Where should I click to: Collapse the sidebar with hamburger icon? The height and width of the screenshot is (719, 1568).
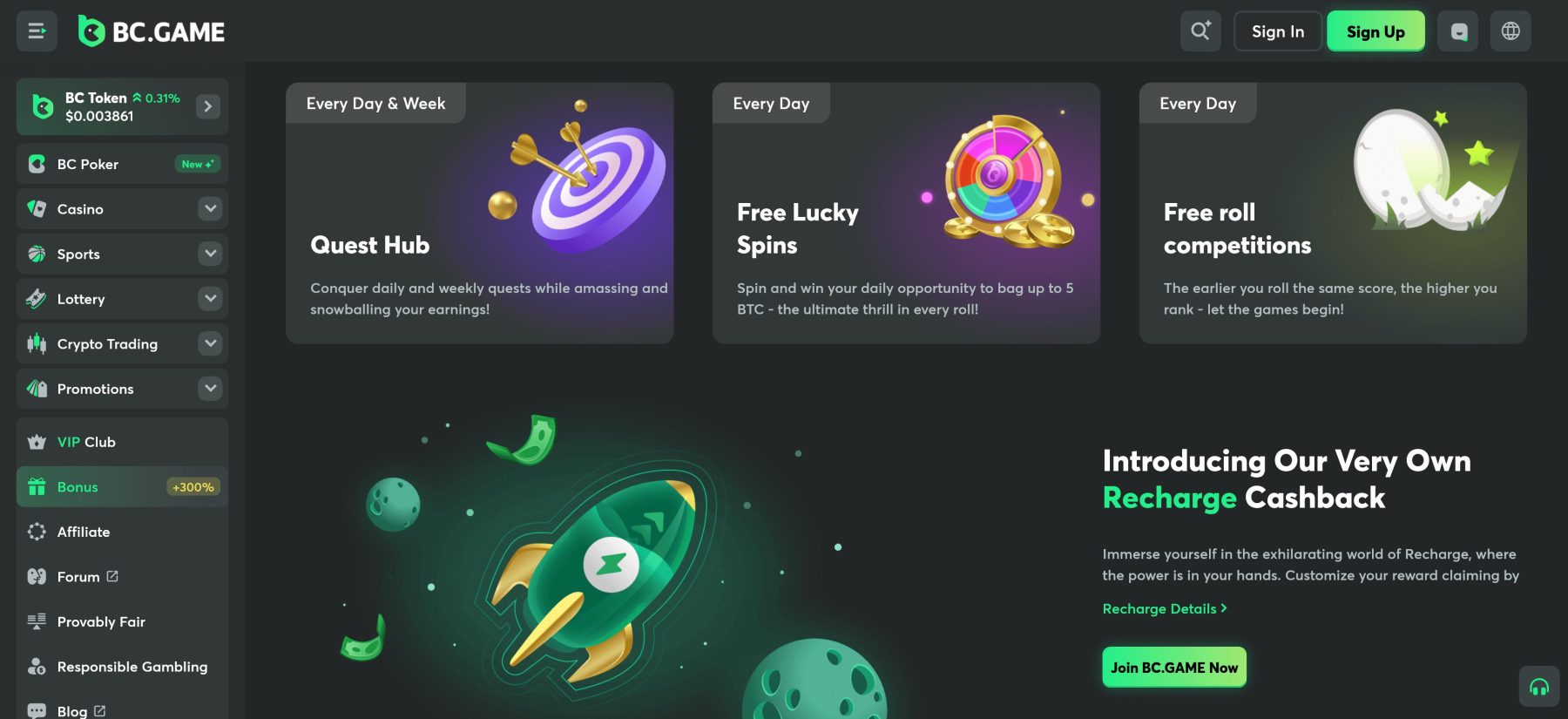coord(37,31)
